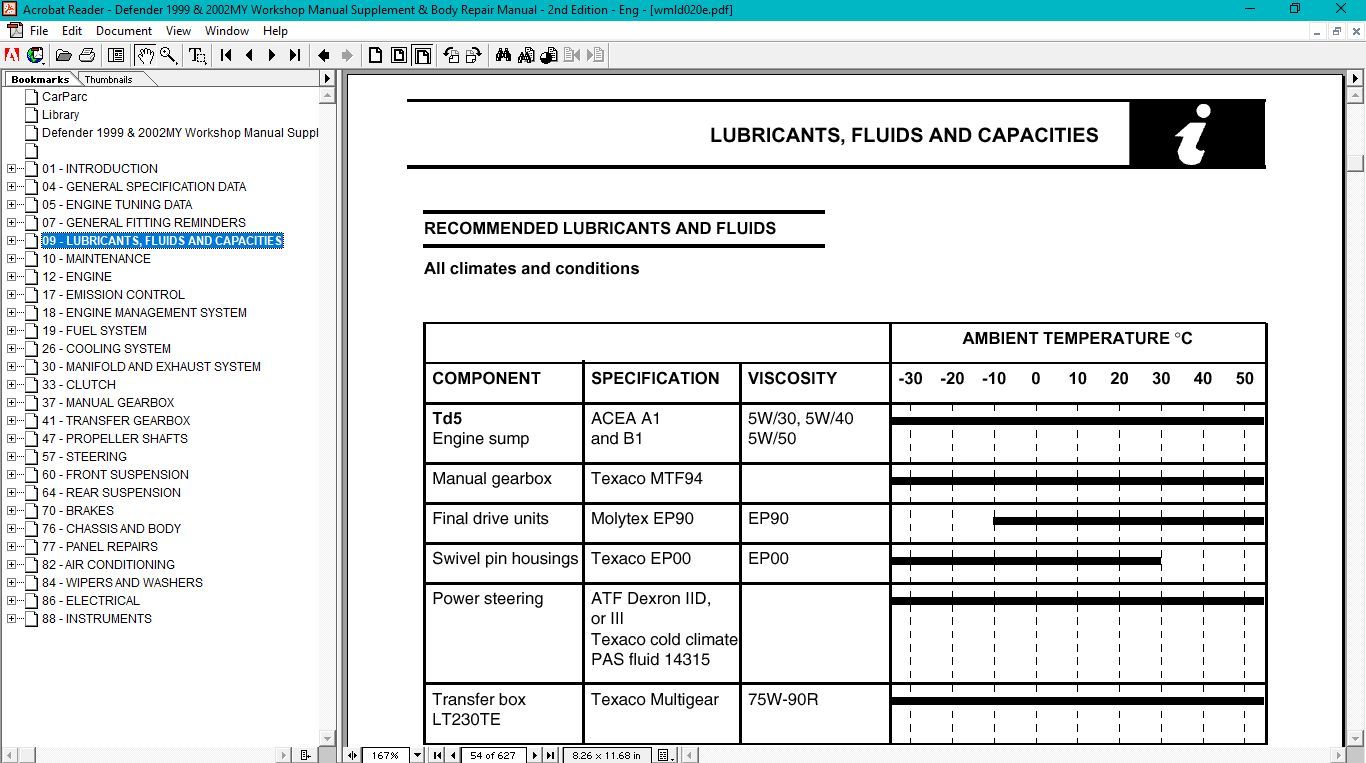
Task: Open the File menu
Action: pyautogui.click(x=39, y=31)
